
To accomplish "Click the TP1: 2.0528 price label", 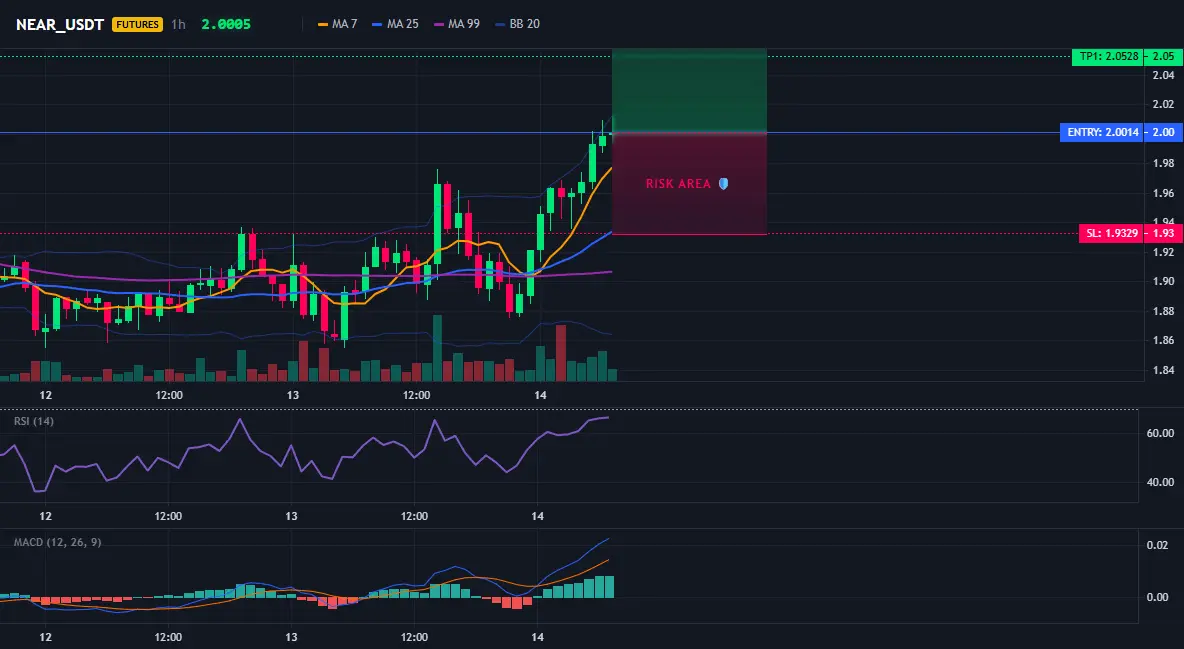I will point(1106,57).
